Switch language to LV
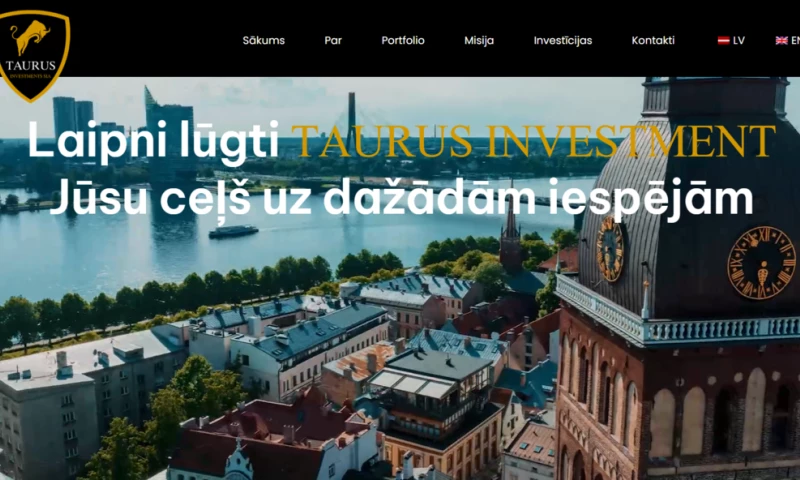Viewport: 800px width, 480px height. coord(731,40)
